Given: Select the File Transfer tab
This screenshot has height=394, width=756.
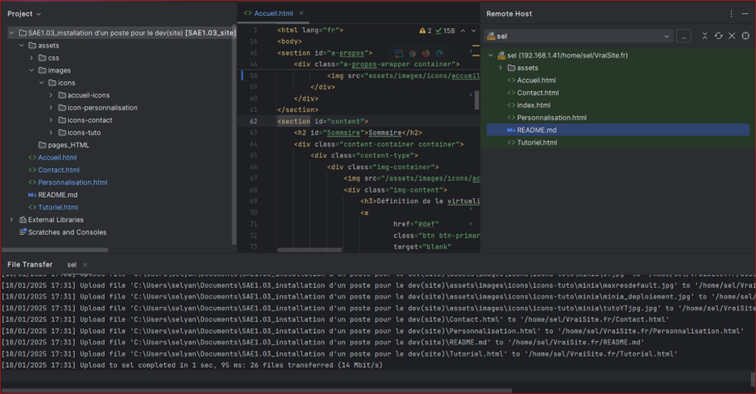Looking at the screenshot, I should click(30, 265).
